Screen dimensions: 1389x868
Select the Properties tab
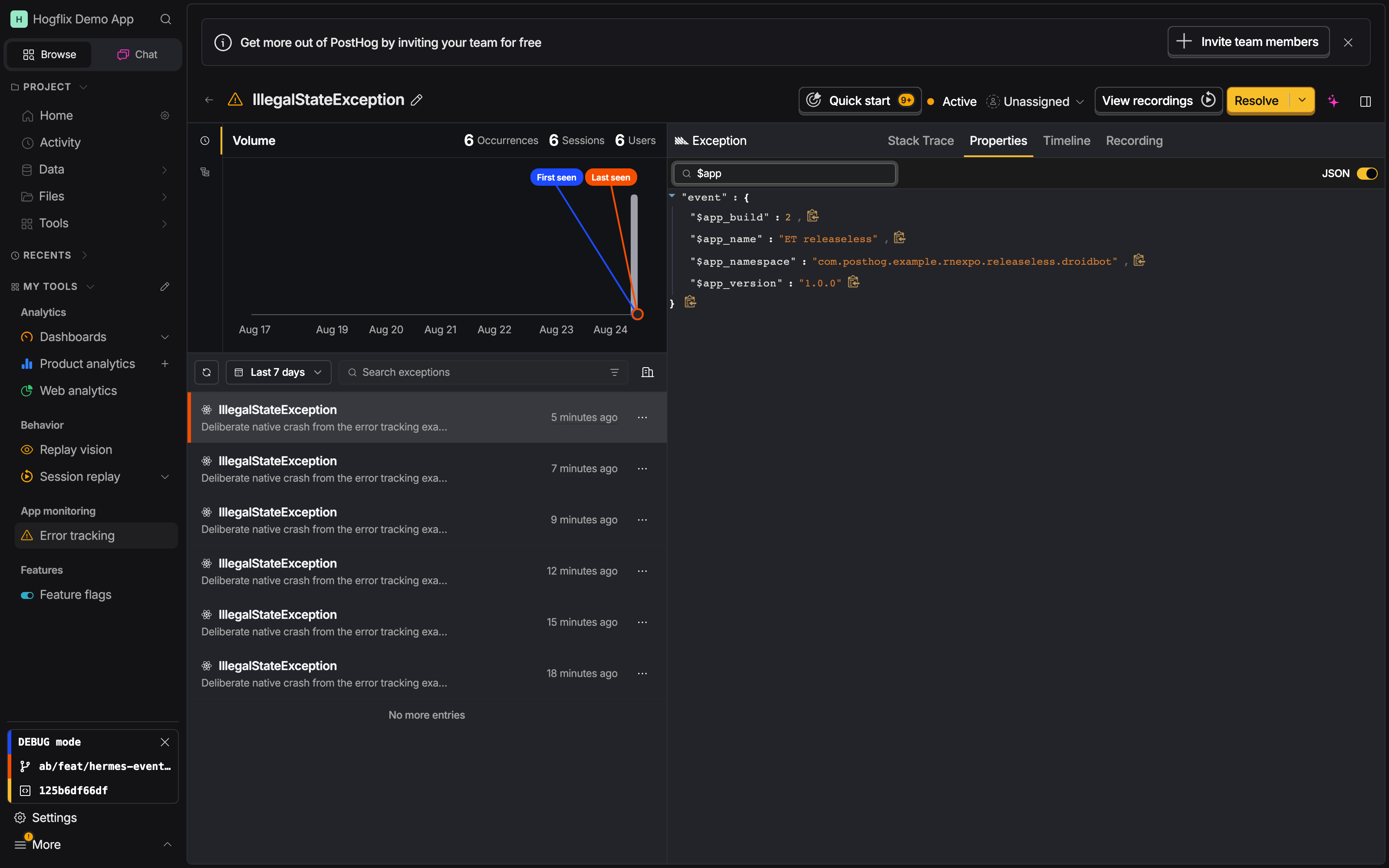click(x=998, y=141)
